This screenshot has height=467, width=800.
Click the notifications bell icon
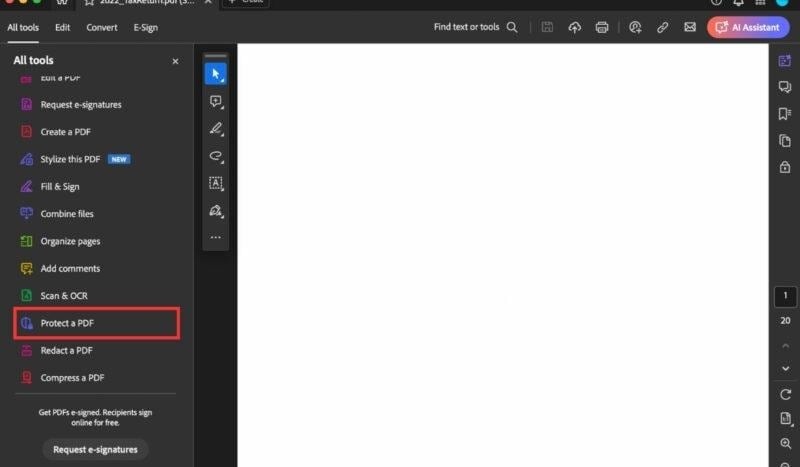point(738,2)
